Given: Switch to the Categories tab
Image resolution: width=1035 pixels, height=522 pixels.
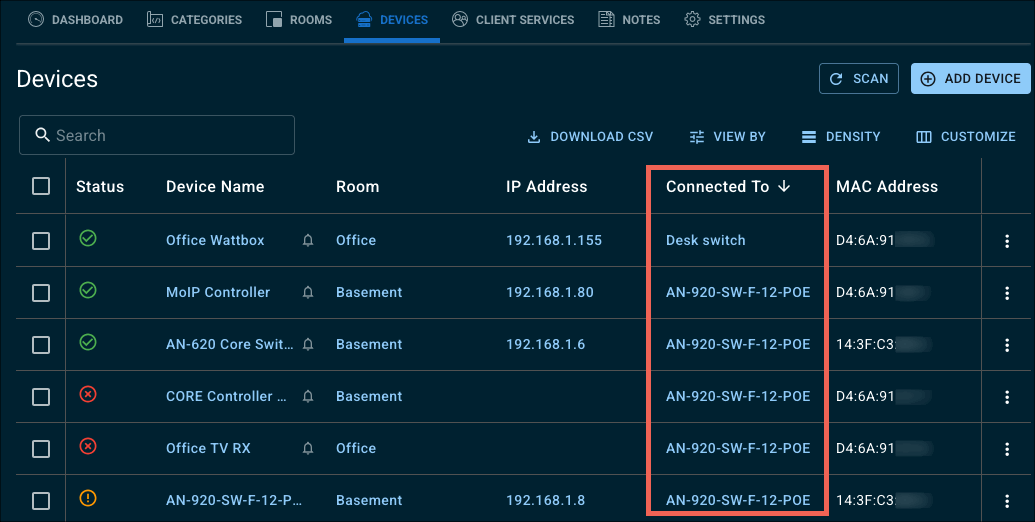Looking at the screenshot, I should pyautogui.click(x=194, y=20).
